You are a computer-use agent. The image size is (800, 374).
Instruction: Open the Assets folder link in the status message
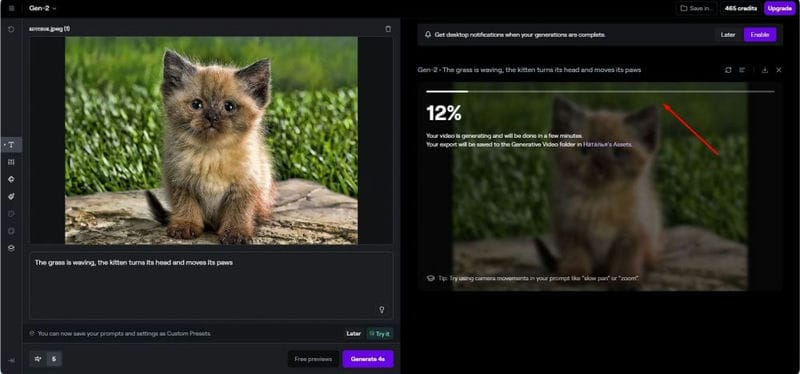pos(607,145)
